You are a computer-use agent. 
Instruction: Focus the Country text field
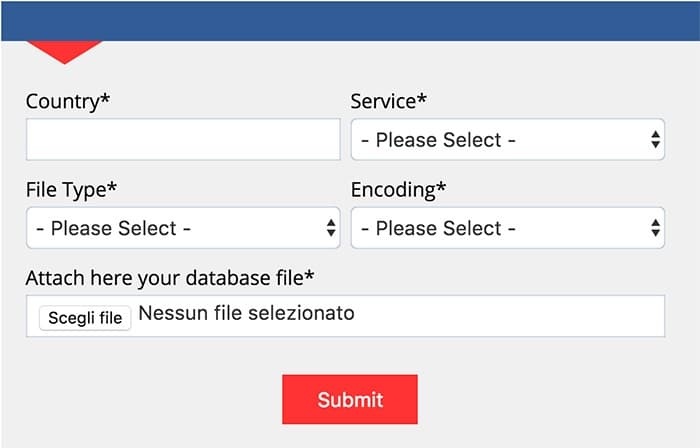[x=183, y=140]
